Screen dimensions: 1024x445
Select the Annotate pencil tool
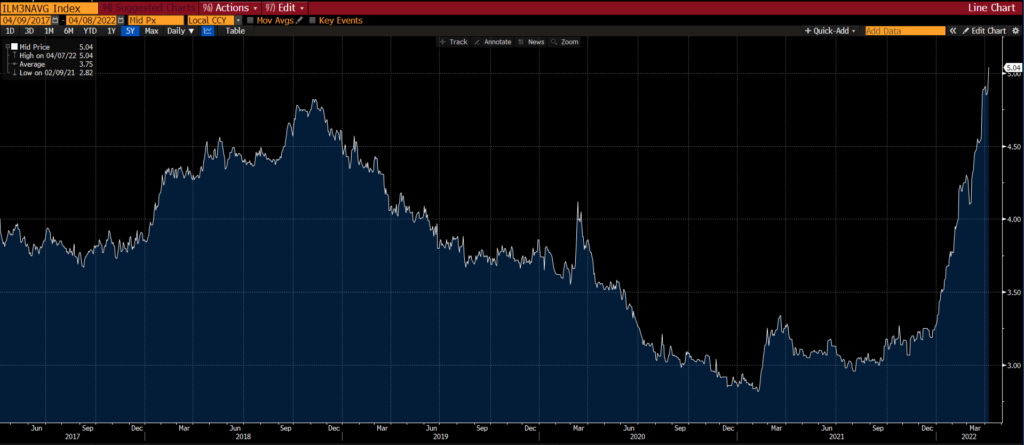pyautogui.click(x=491, y=42)
